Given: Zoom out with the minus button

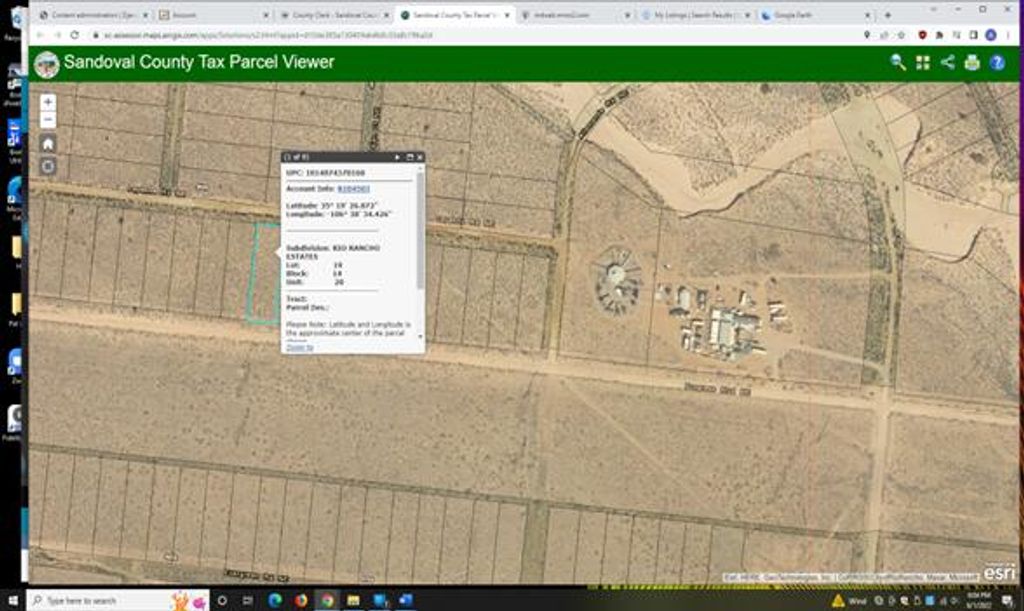Looking at the screenshot, I should [x=46, y=118].
